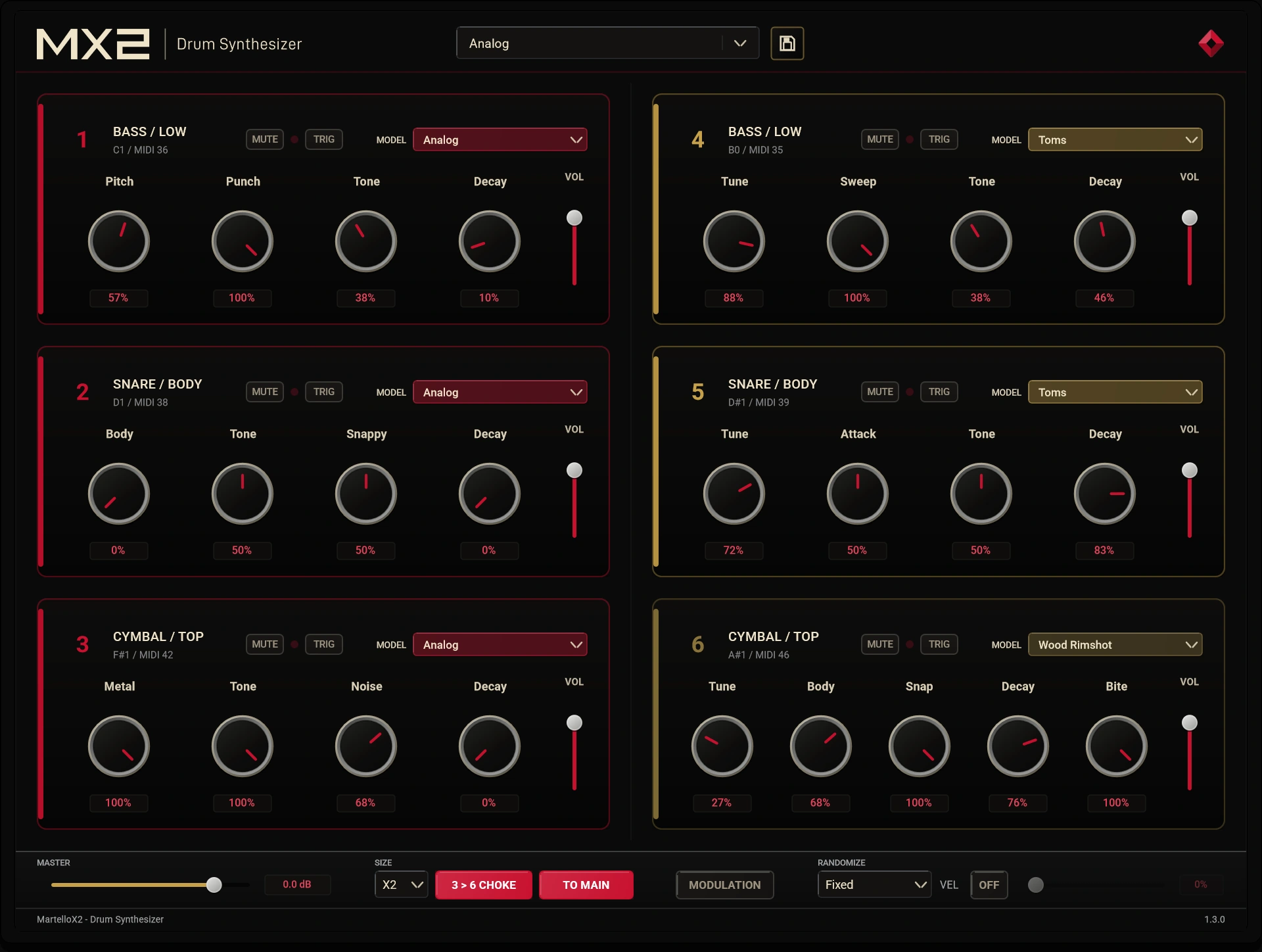This screenshot has width=1262, height=952.
Task: Mute drum 3 Cymbal / Top
Action: coord(265,644)
